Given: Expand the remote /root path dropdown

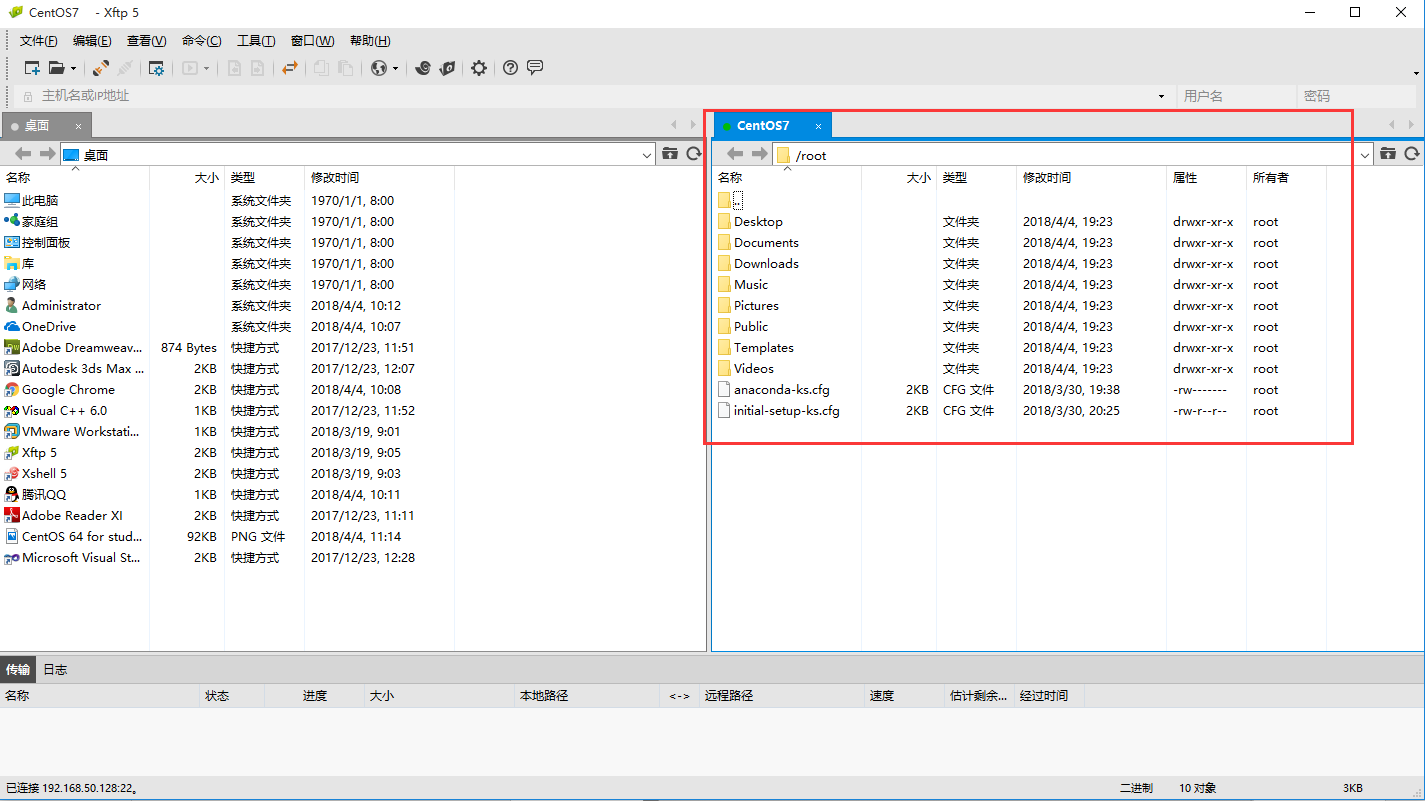Looking at the screenshot, I should pos(1365,155).
